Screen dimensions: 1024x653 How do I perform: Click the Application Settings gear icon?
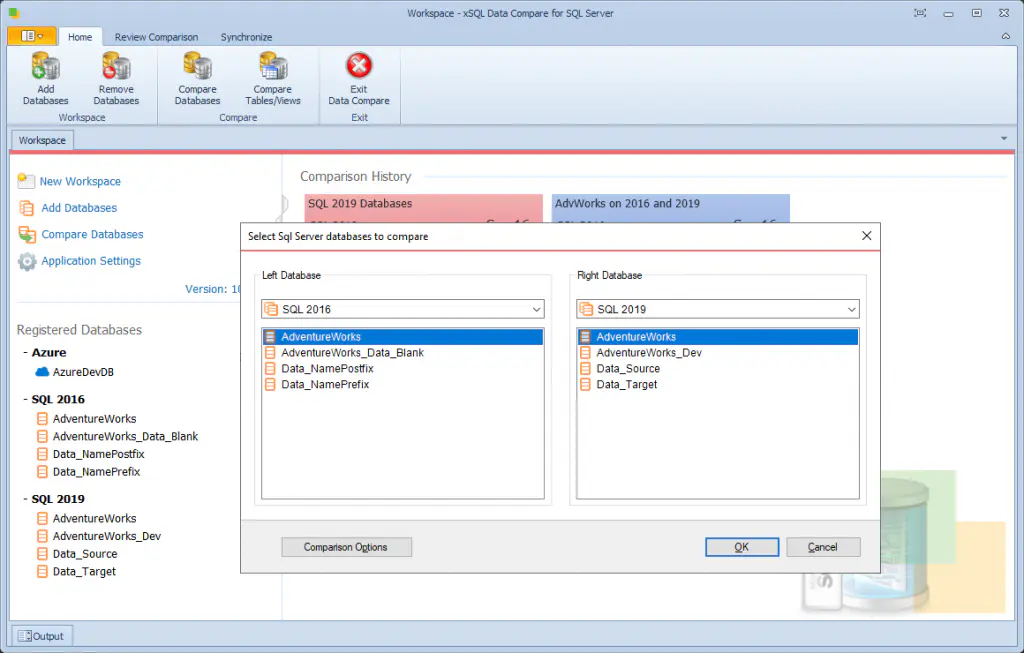27,261
